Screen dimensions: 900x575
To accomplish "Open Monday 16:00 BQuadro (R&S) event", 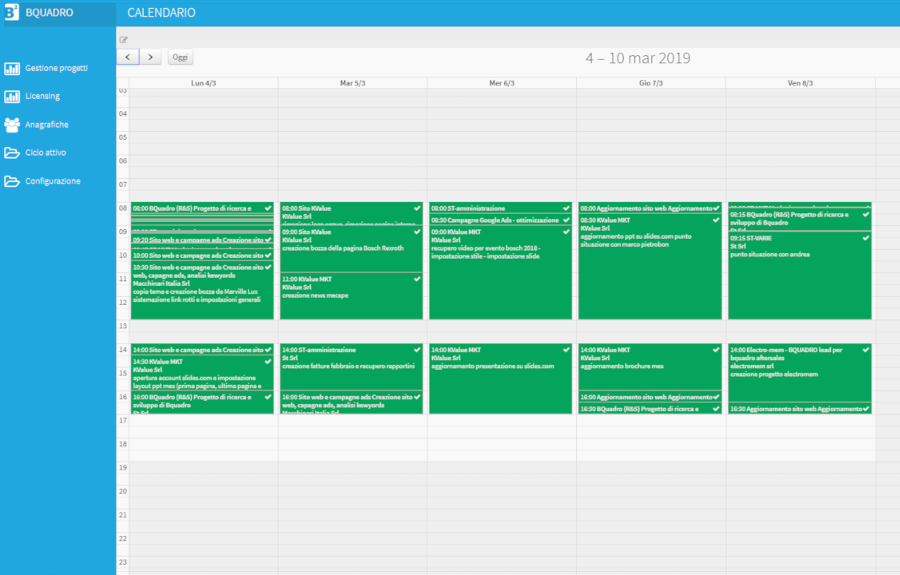I will coord(202,403).
